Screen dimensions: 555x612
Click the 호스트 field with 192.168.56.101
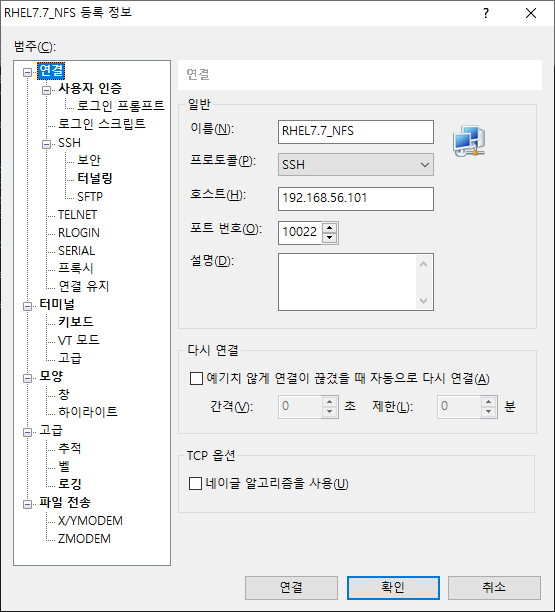pos(356,199)
